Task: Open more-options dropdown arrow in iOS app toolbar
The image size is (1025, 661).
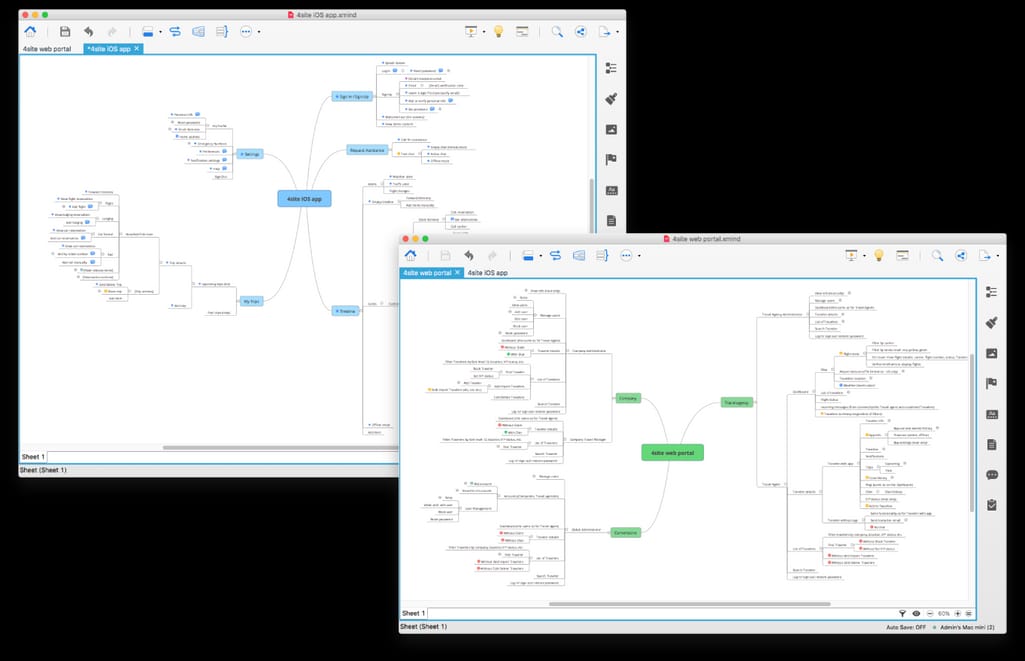Action: pyautogui.click(x=259, y=32)
